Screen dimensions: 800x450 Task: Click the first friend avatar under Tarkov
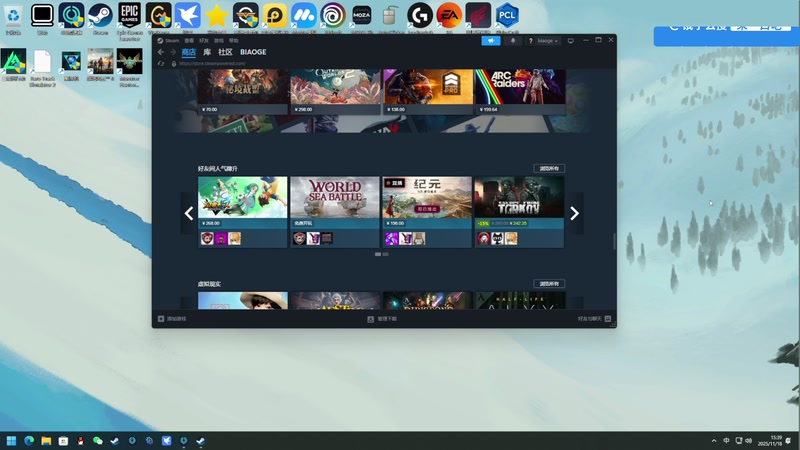484,238
